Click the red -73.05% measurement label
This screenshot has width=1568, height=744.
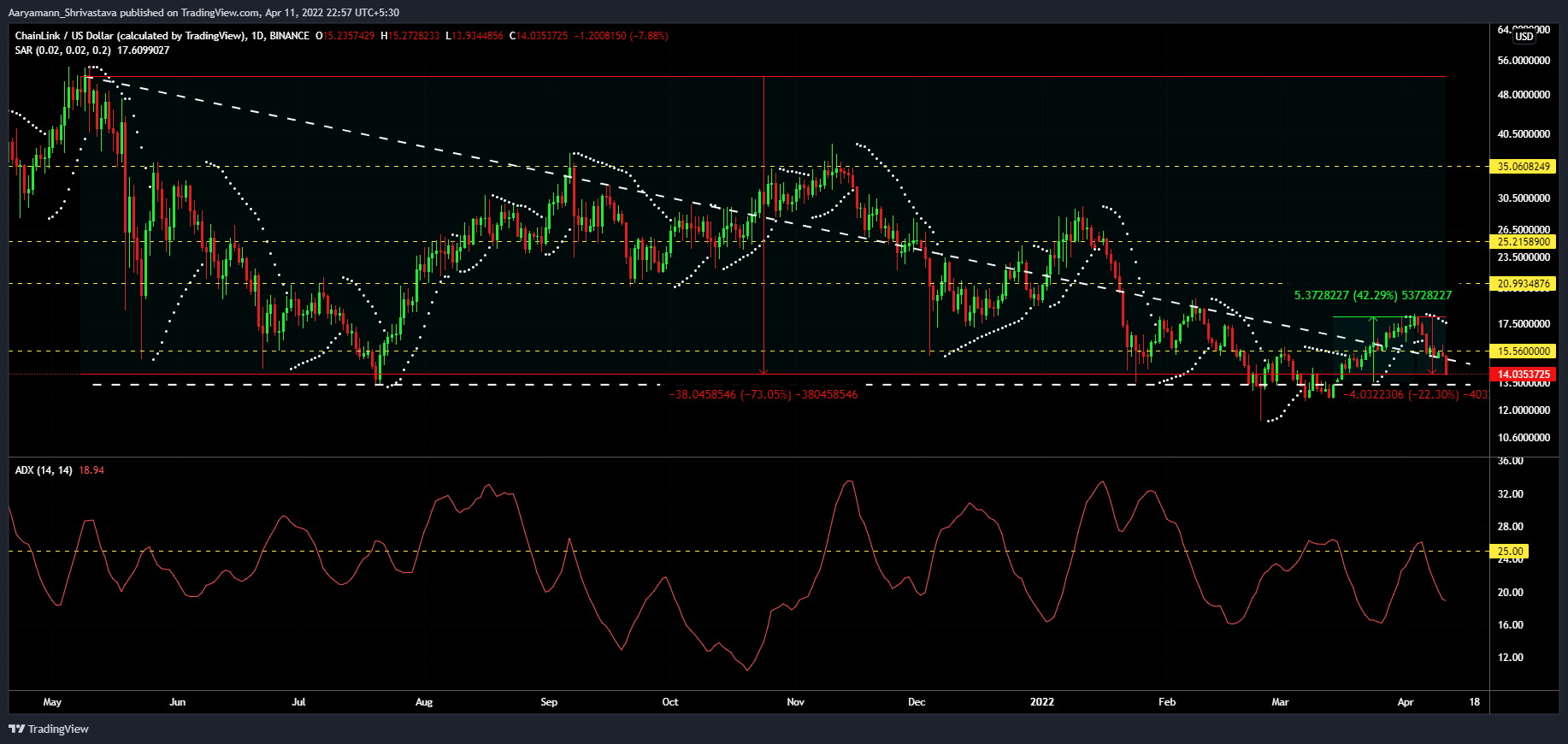click(x=763, y=395)
